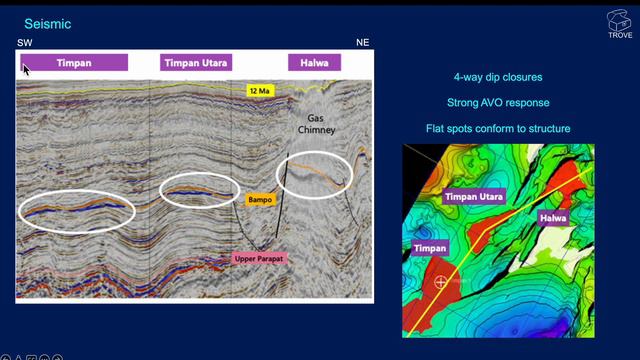
Task: Click the orange Bampo horizon label
Action: coord(260,200)
